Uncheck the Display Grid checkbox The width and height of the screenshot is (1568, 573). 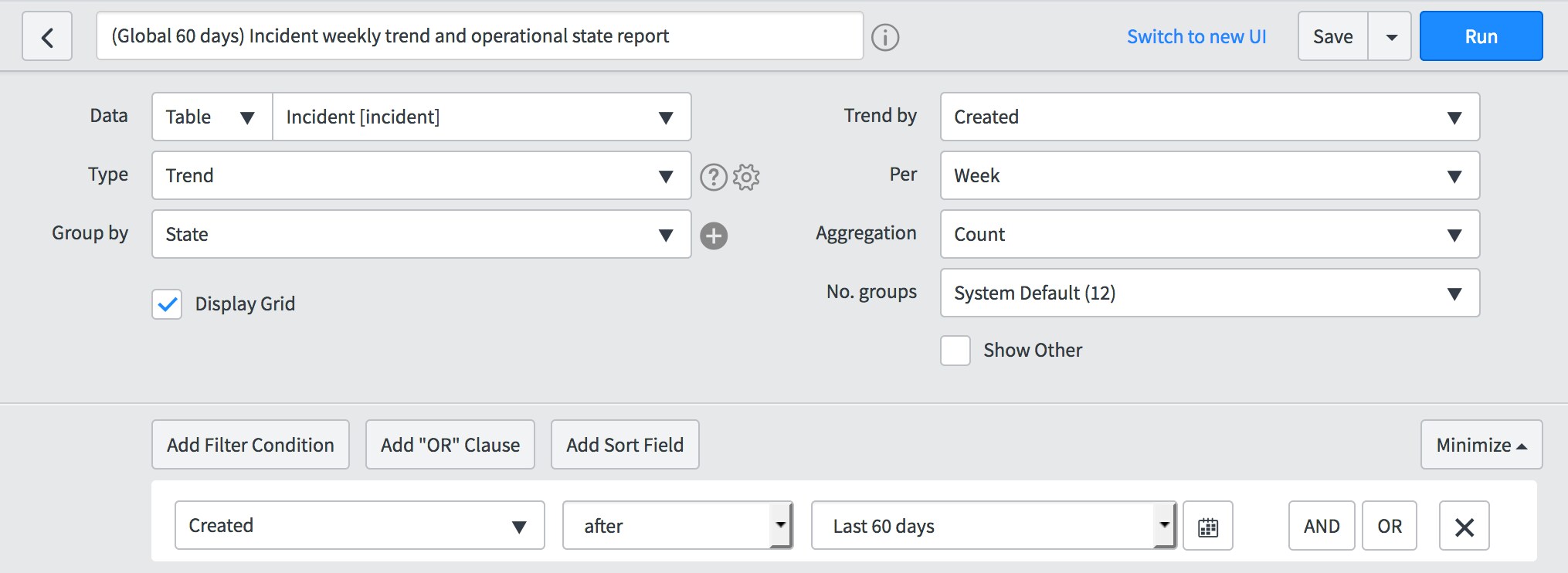pos(167,304)
